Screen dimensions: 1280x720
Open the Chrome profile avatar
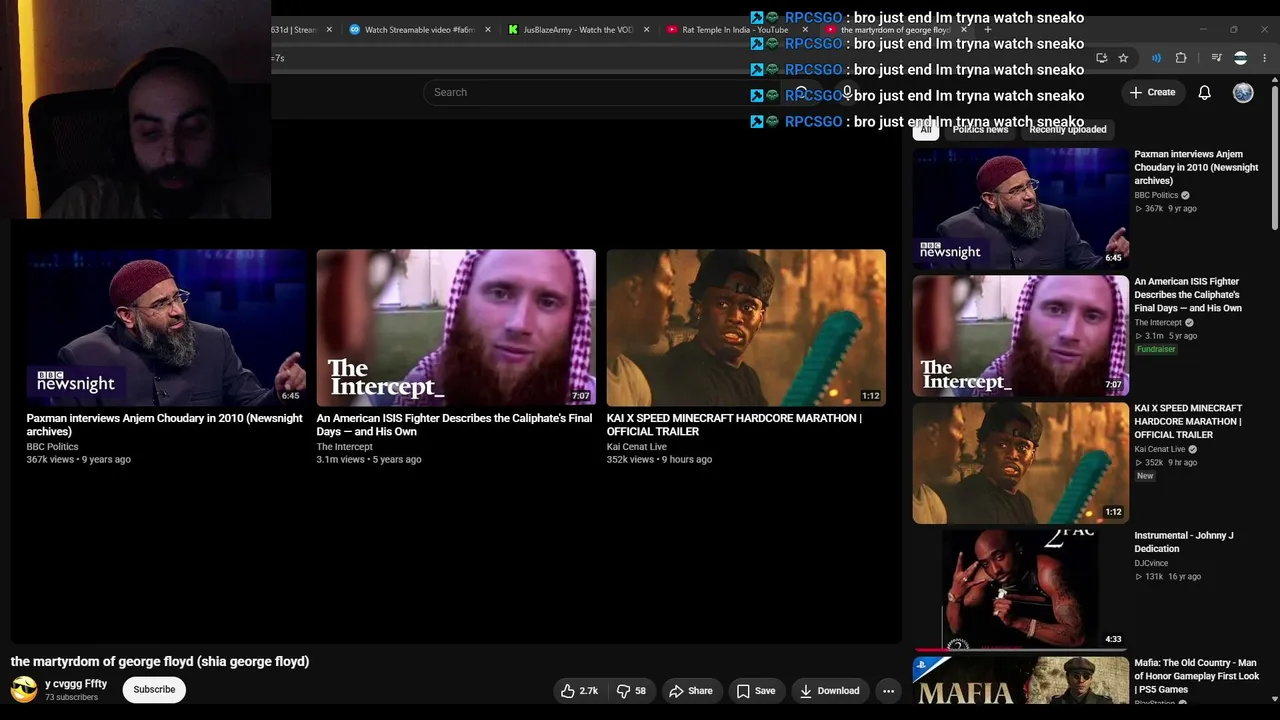[x=1241, y=58]
